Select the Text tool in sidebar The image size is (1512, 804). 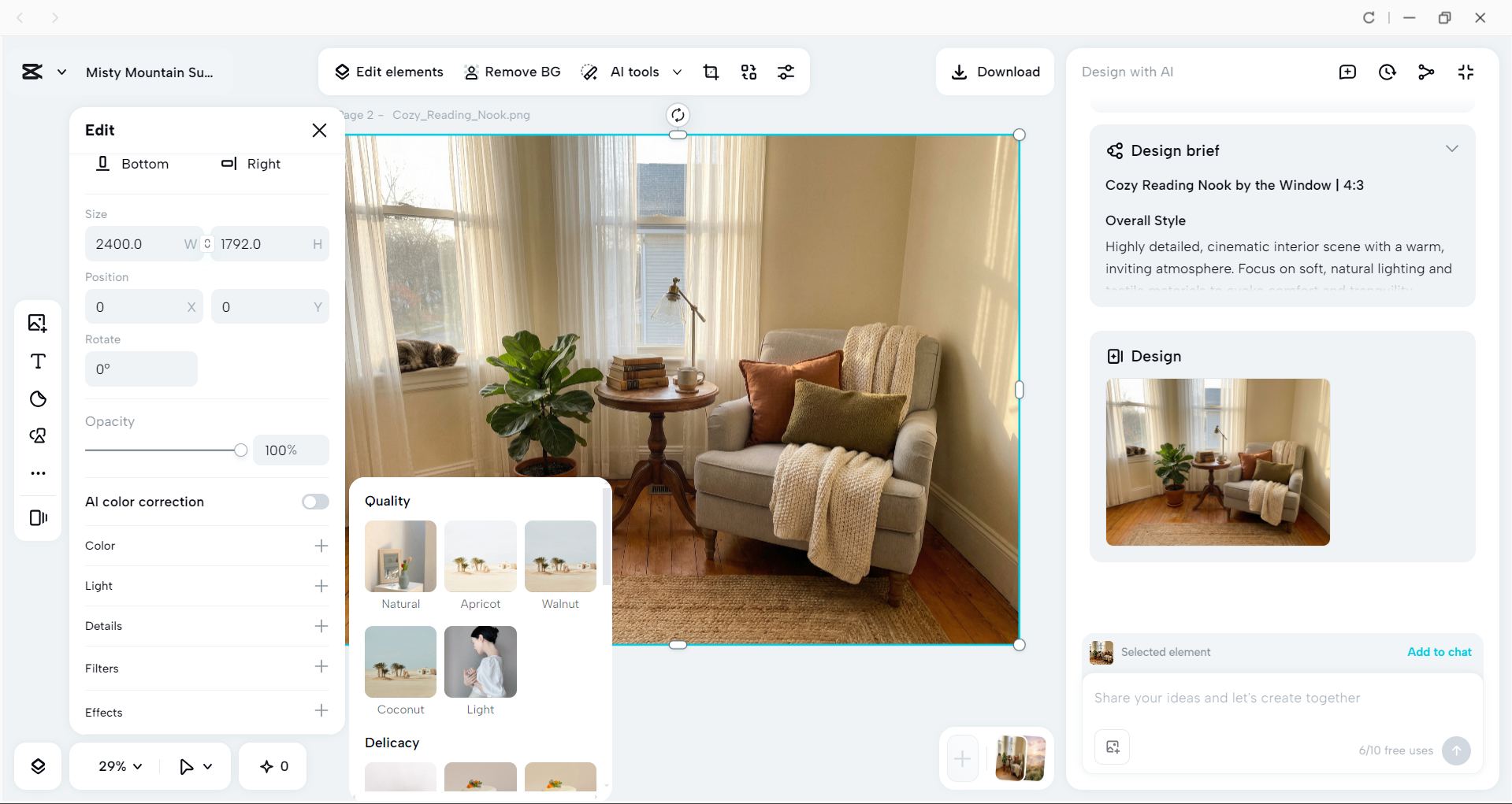(x=38, y=361)
